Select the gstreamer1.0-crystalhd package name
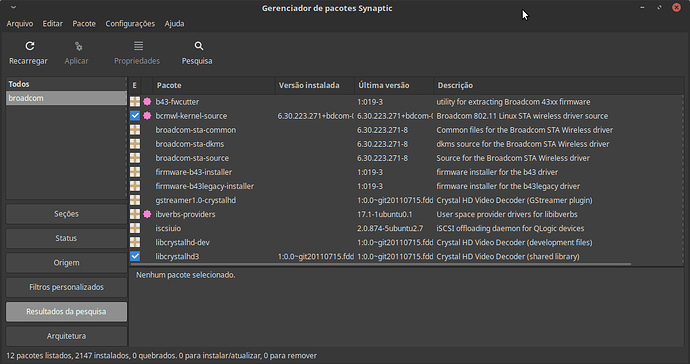The width and height of the screenshot is (690, 364). click(196, 200)
